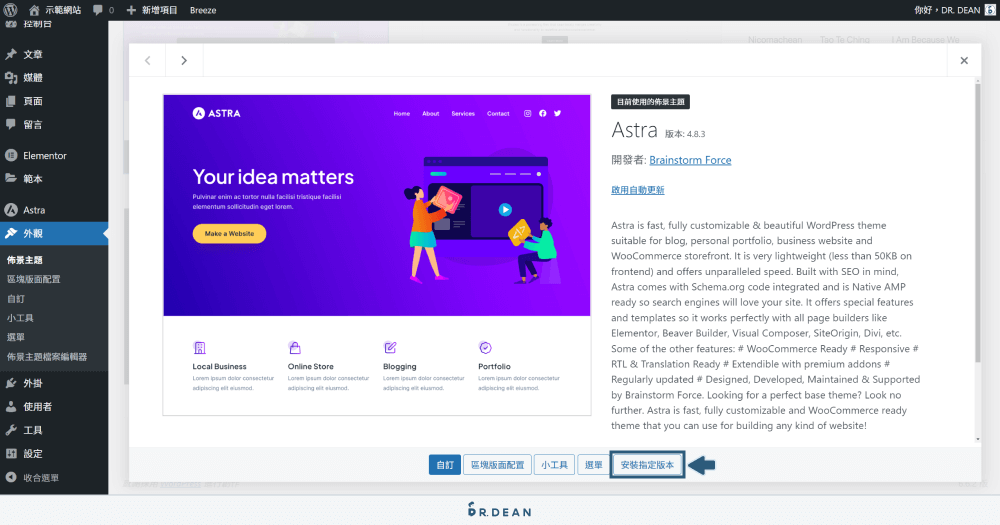
Task: Click the 小工具 button in footer
Action: 554,465
